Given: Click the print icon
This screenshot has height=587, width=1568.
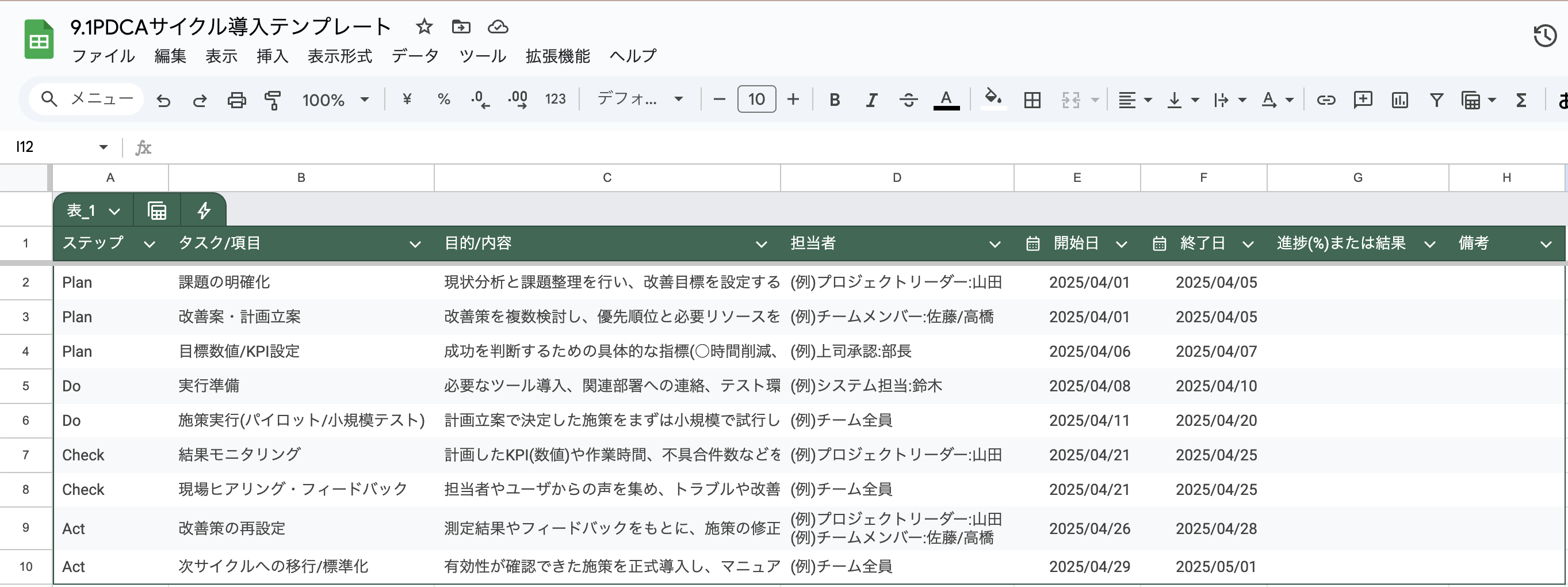Looking at the screenshot, I should click(x=237, y=99).
